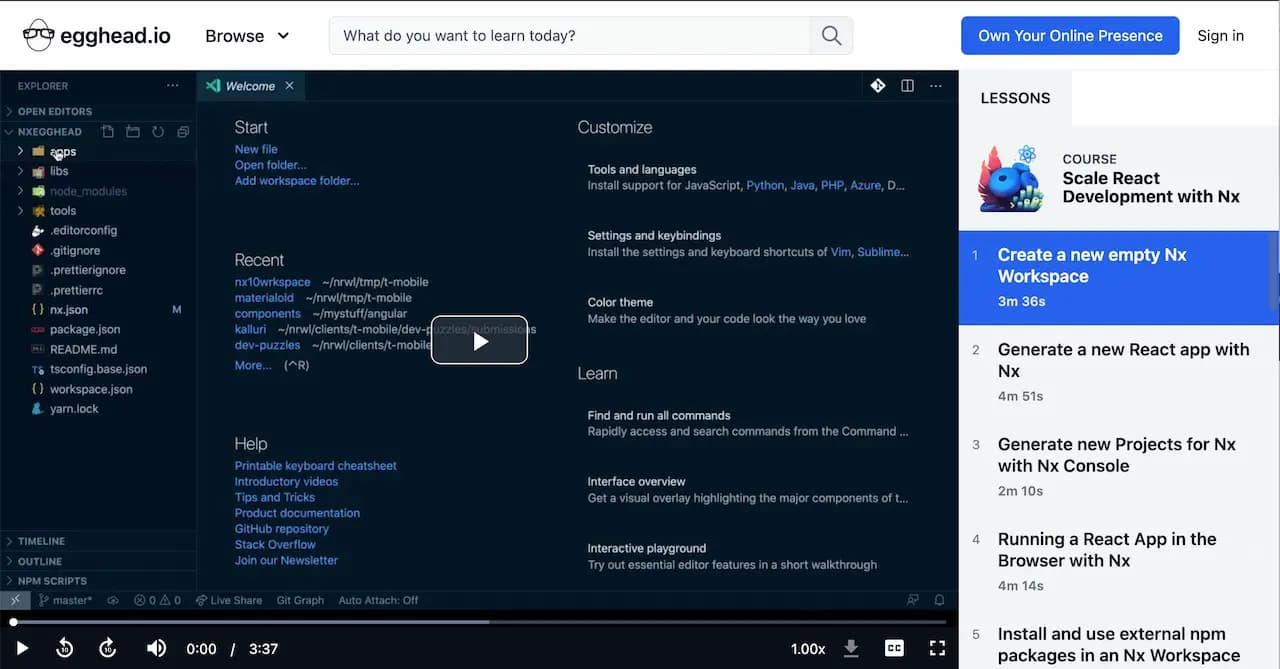Close the Welcome tab

pyautogui.click(x=289, y=86)
